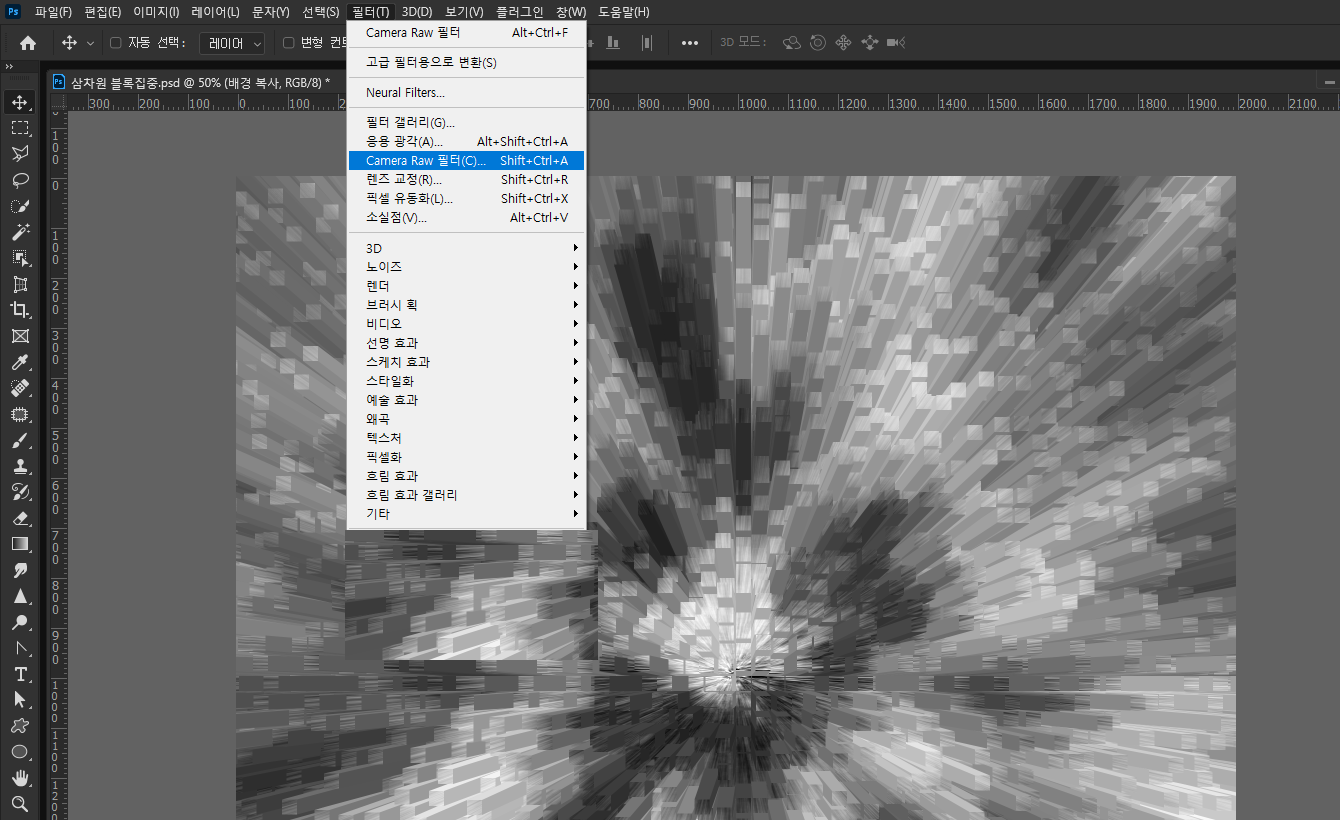Select the Lasso tool
Image resolution: width=1340 pixels, height=820 pixels.
[20, 180]
